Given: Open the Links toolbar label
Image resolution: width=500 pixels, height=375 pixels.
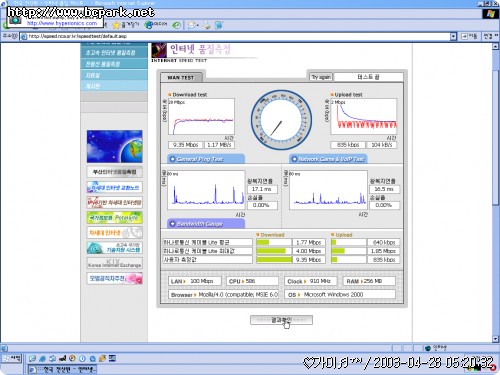Looking at the screenshot, I should 490,36.
